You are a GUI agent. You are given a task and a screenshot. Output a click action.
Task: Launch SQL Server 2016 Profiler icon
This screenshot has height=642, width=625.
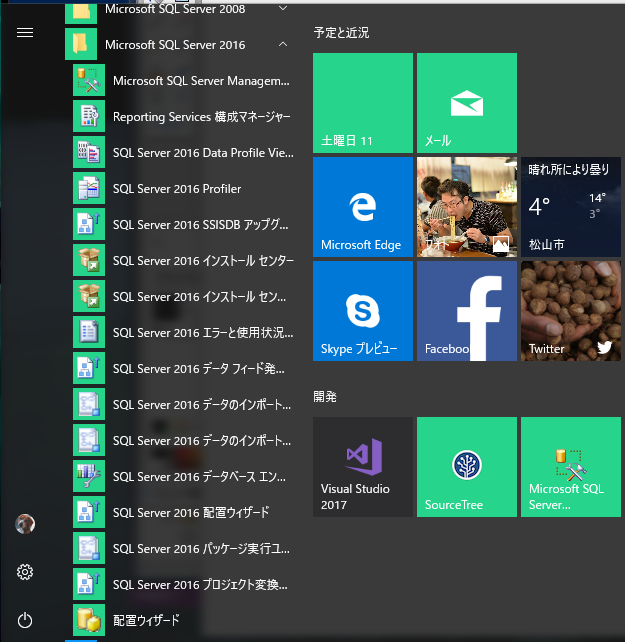click(x=89, y=188)
